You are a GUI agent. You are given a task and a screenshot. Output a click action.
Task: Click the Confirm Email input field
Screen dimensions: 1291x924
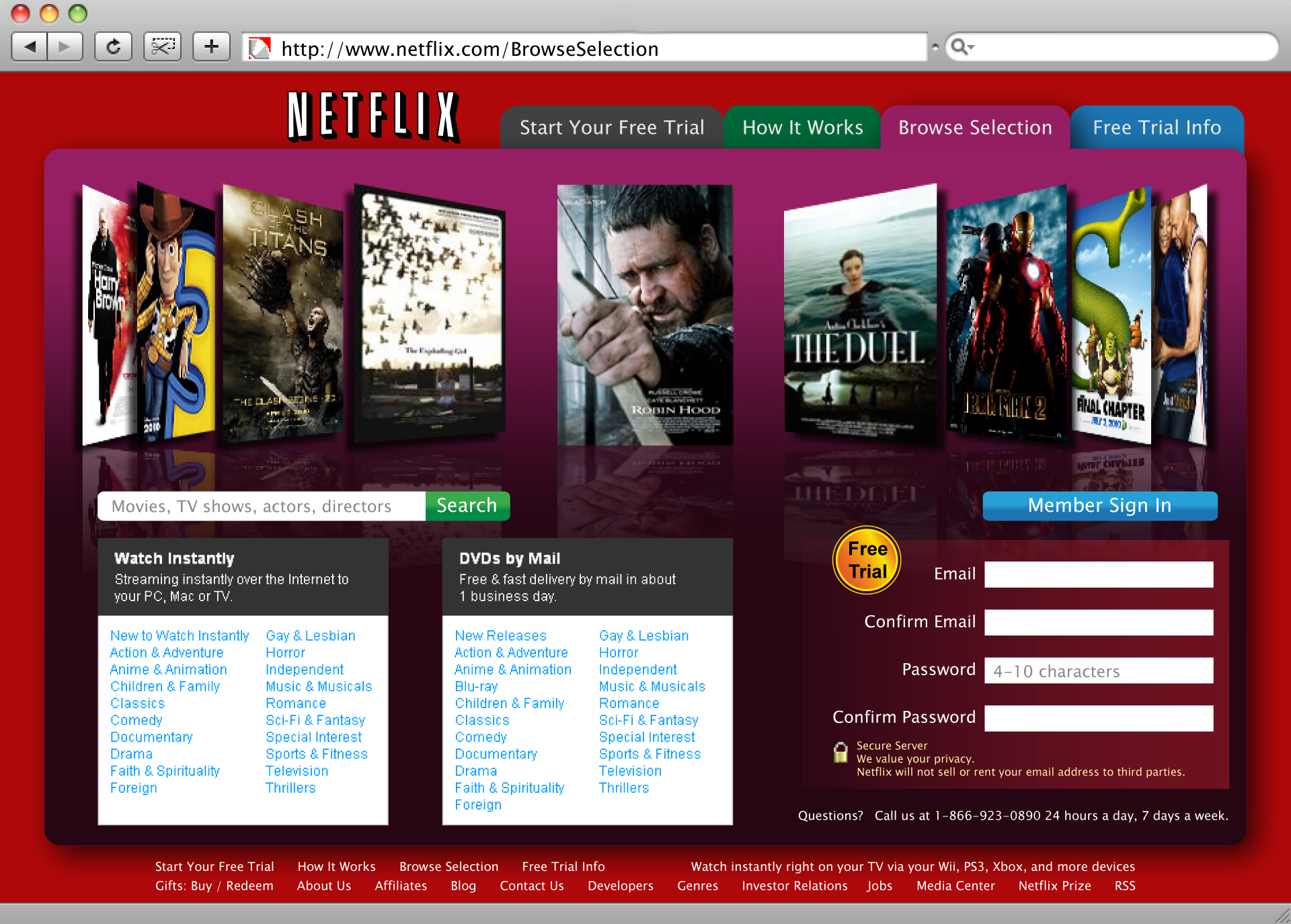pyautogui.click(x=1099, y=622)
